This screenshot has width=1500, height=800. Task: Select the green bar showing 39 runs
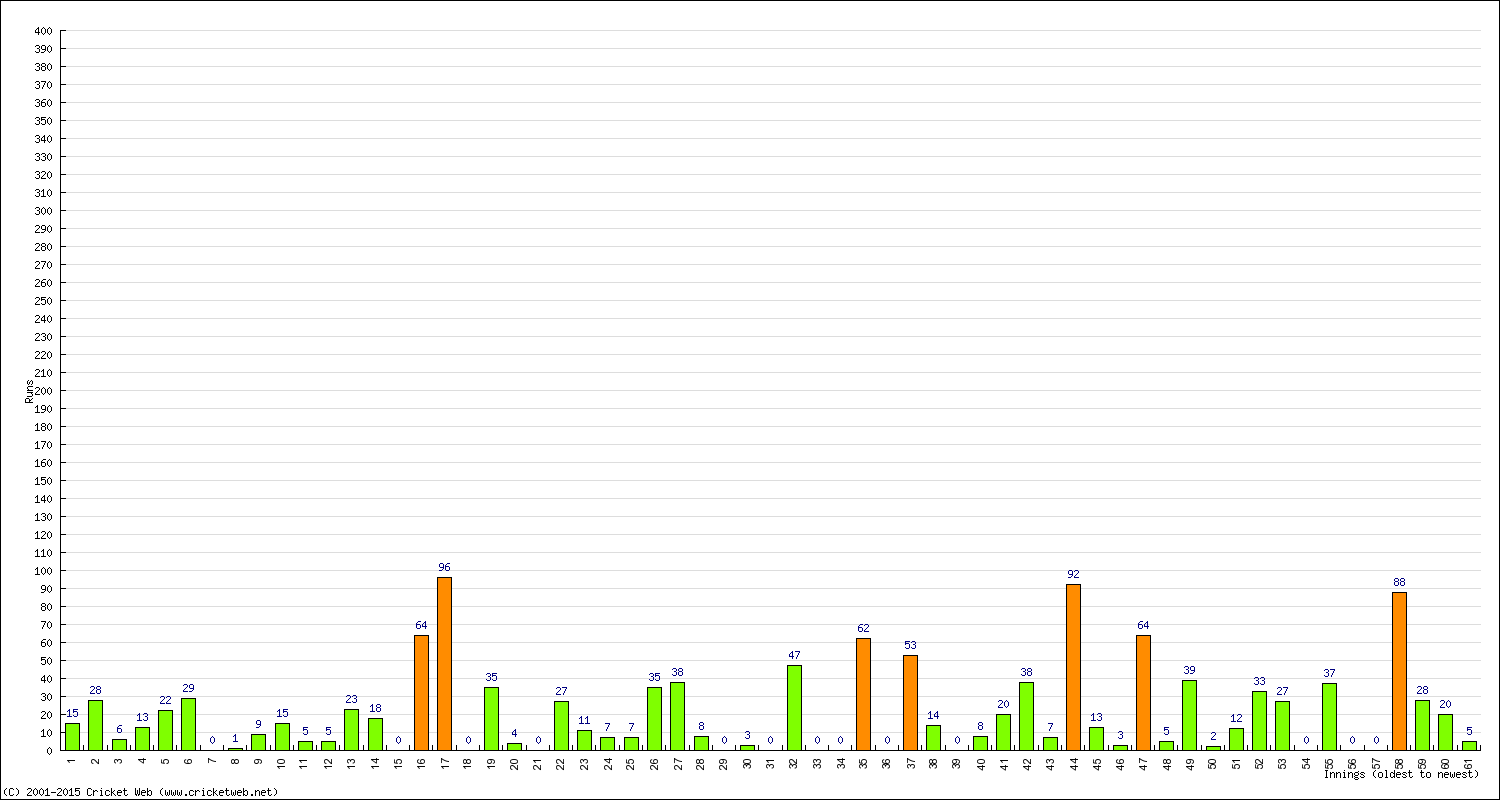(1189, 715)
